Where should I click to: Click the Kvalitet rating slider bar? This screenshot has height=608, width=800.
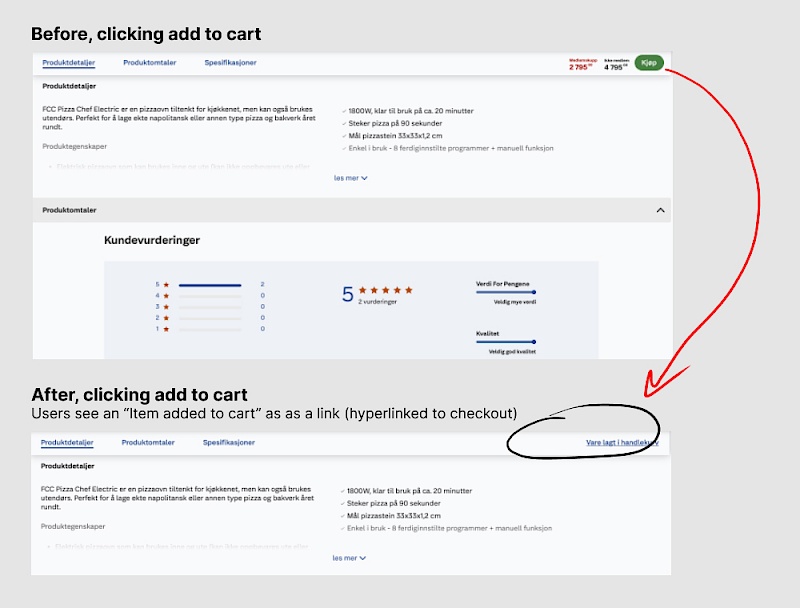point(506,342)
